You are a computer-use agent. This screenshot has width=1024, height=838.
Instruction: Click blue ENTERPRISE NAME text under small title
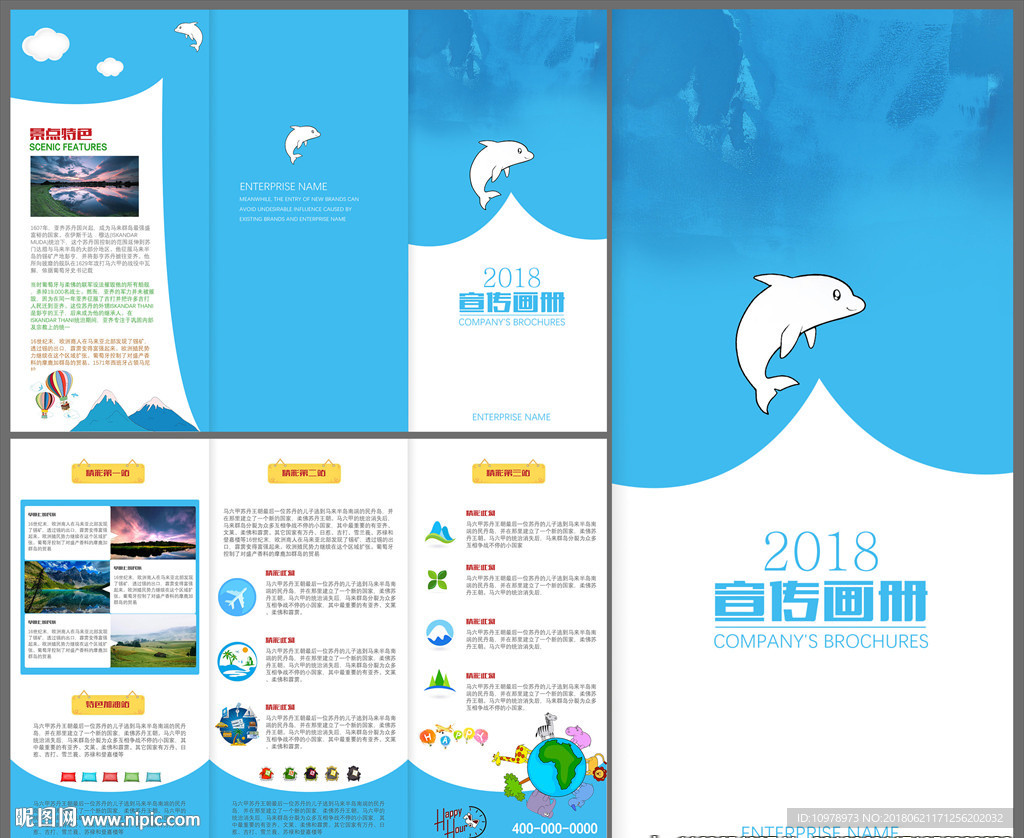point(511,417)
